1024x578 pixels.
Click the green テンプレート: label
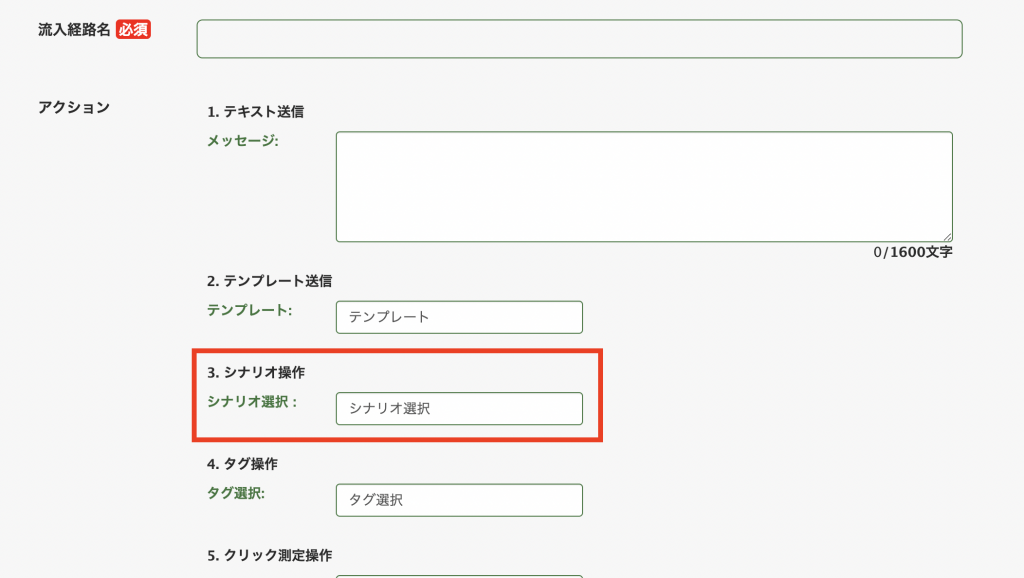point(249,310)
